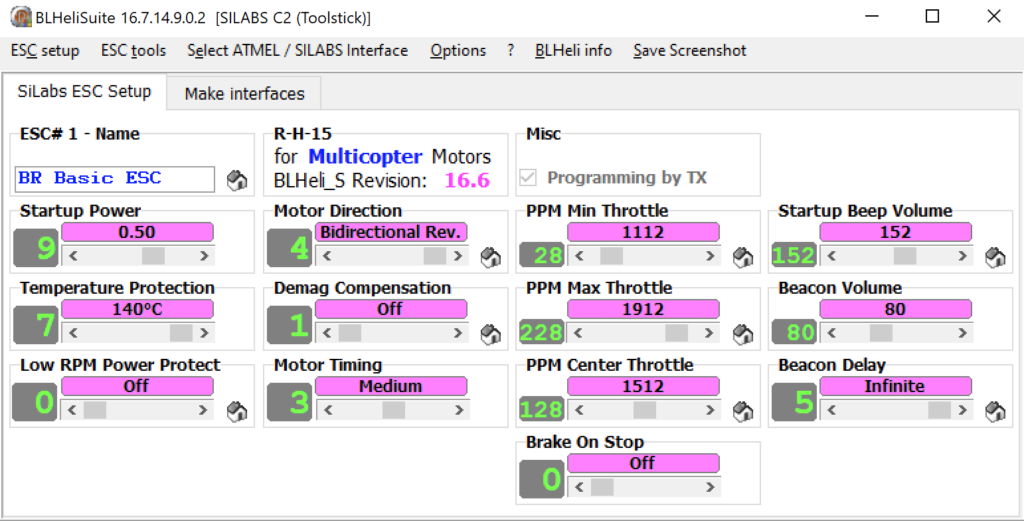Click the icon beside Low RPM Power Protect

point(237,411)
